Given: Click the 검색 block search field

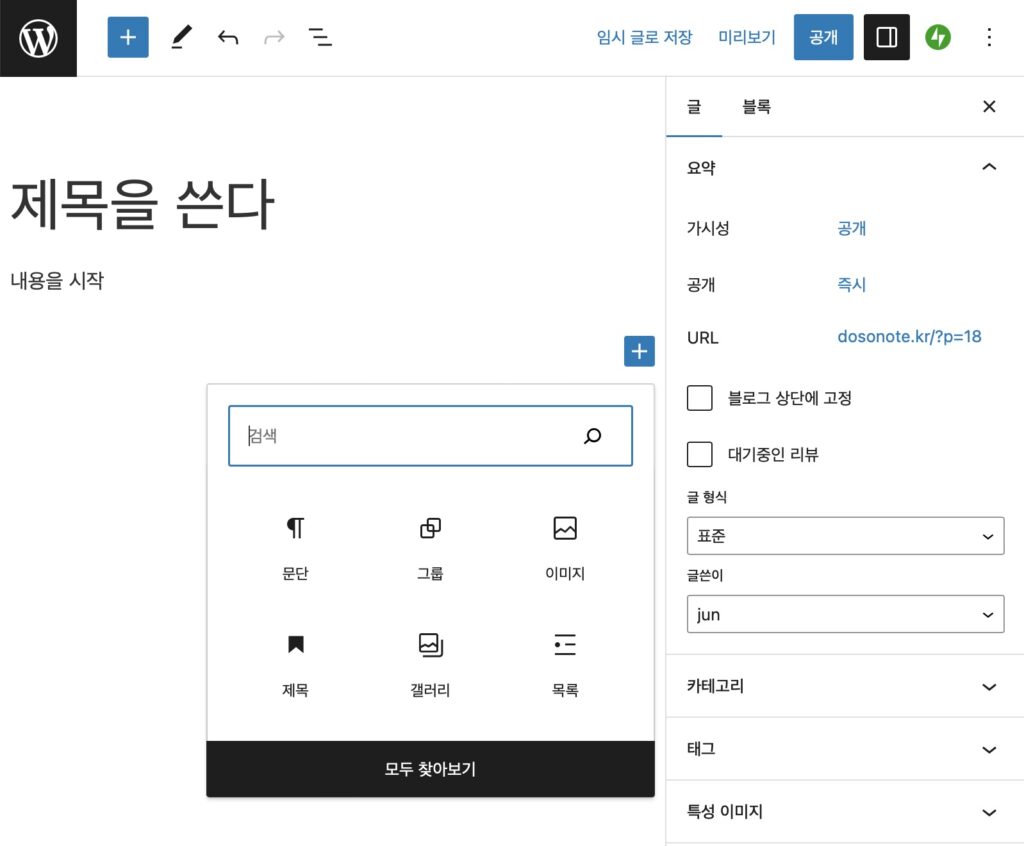Looking at the screenshot, I should click(x=410, y=436).
